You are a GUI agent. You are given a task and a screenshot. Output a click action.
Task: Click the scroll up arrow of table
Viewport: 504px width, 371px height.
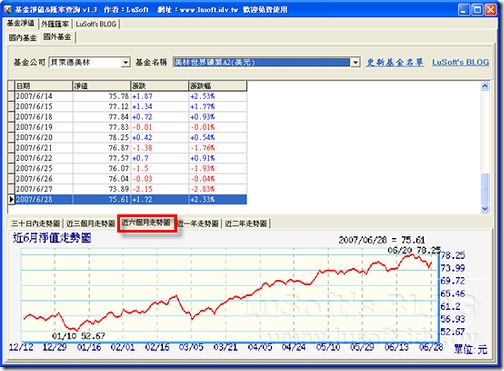point(485,86)
